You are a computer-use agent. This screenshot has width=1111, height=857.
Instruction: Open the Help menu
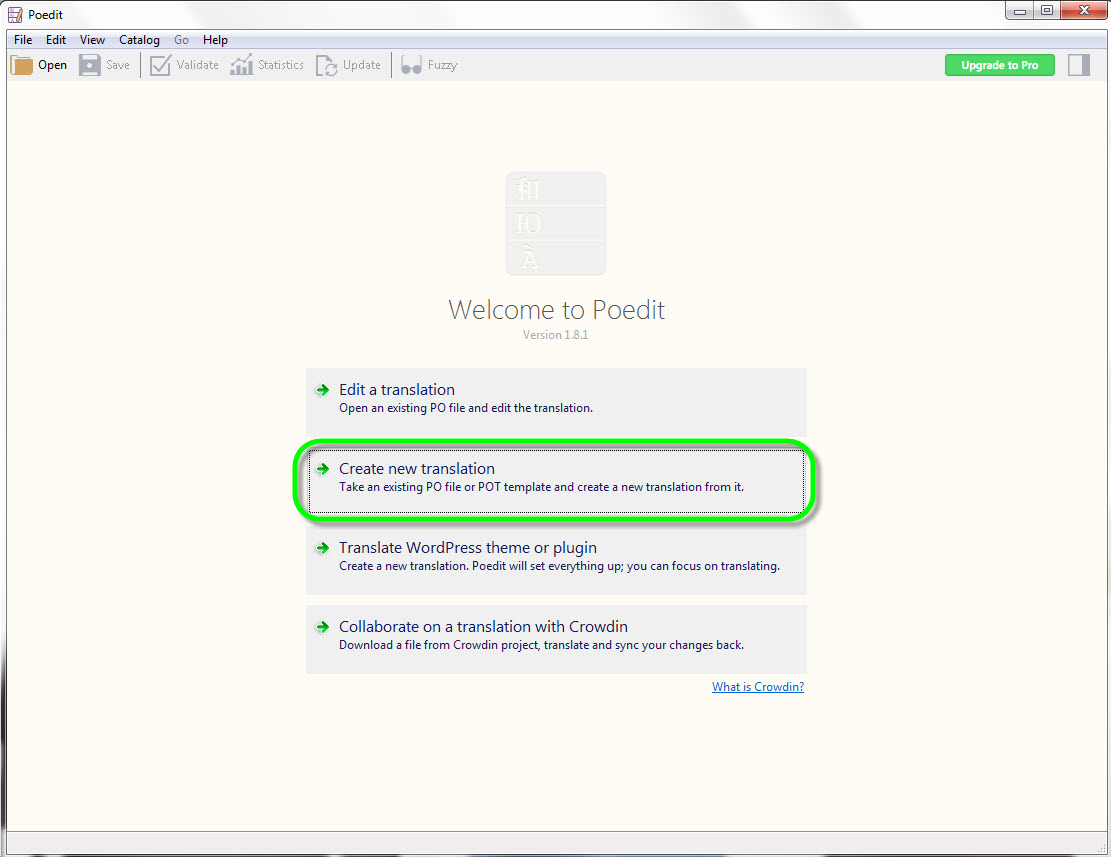pos(215,40)
